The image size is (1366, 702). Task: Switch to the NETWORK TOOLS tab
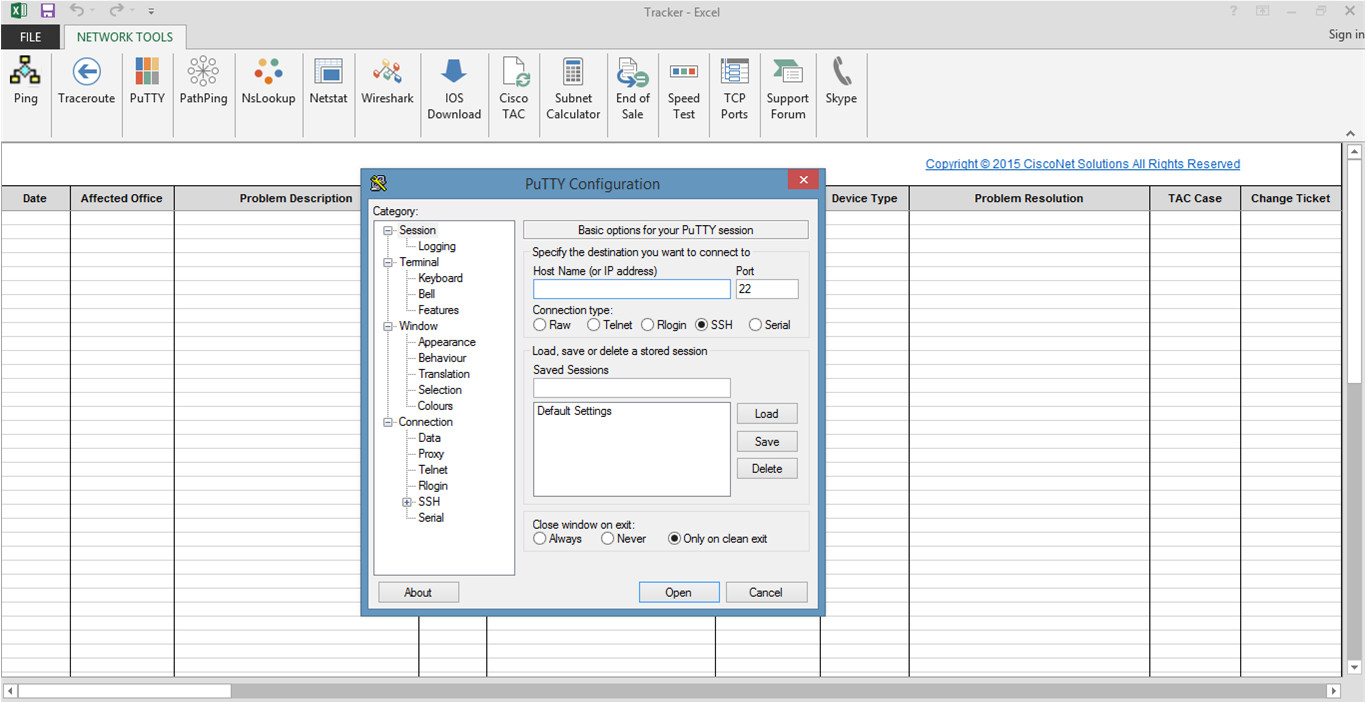click(125, 37)
